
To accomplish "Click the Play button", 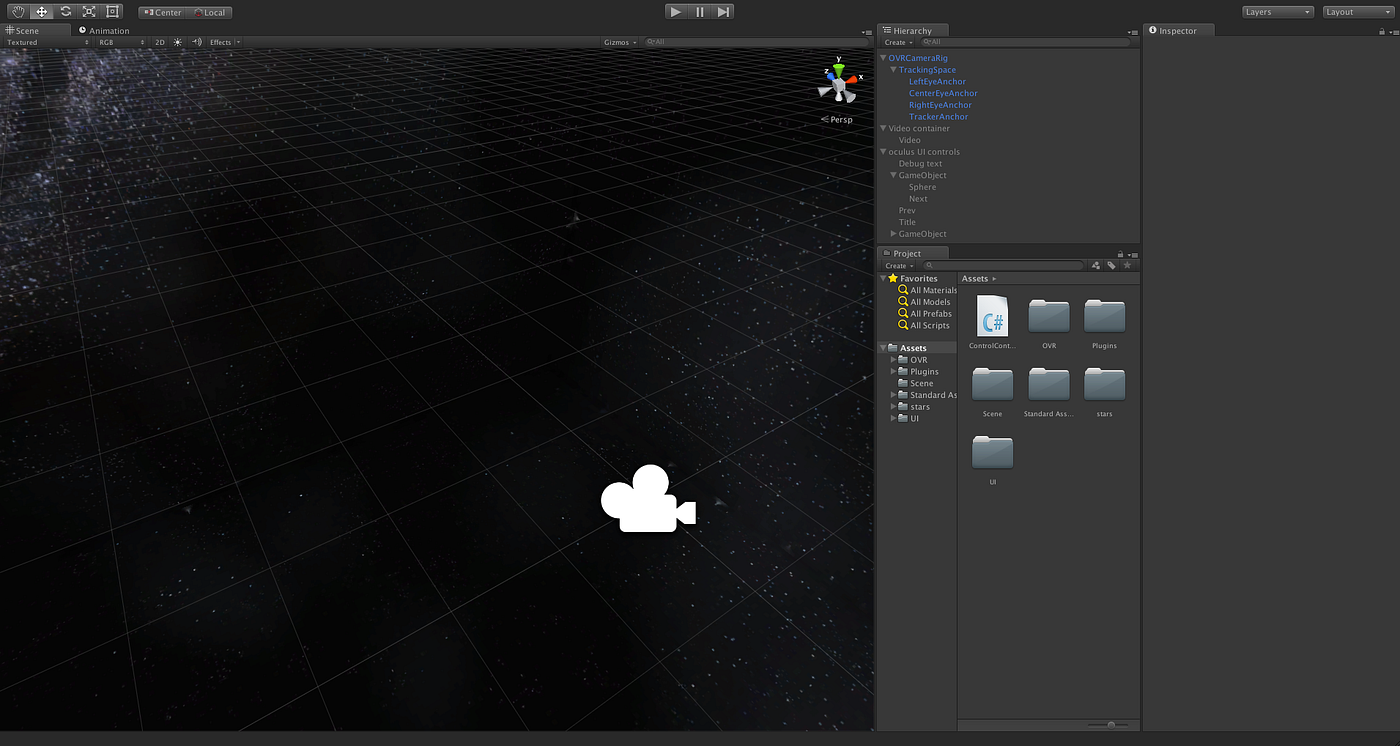I will click(676, 12).
